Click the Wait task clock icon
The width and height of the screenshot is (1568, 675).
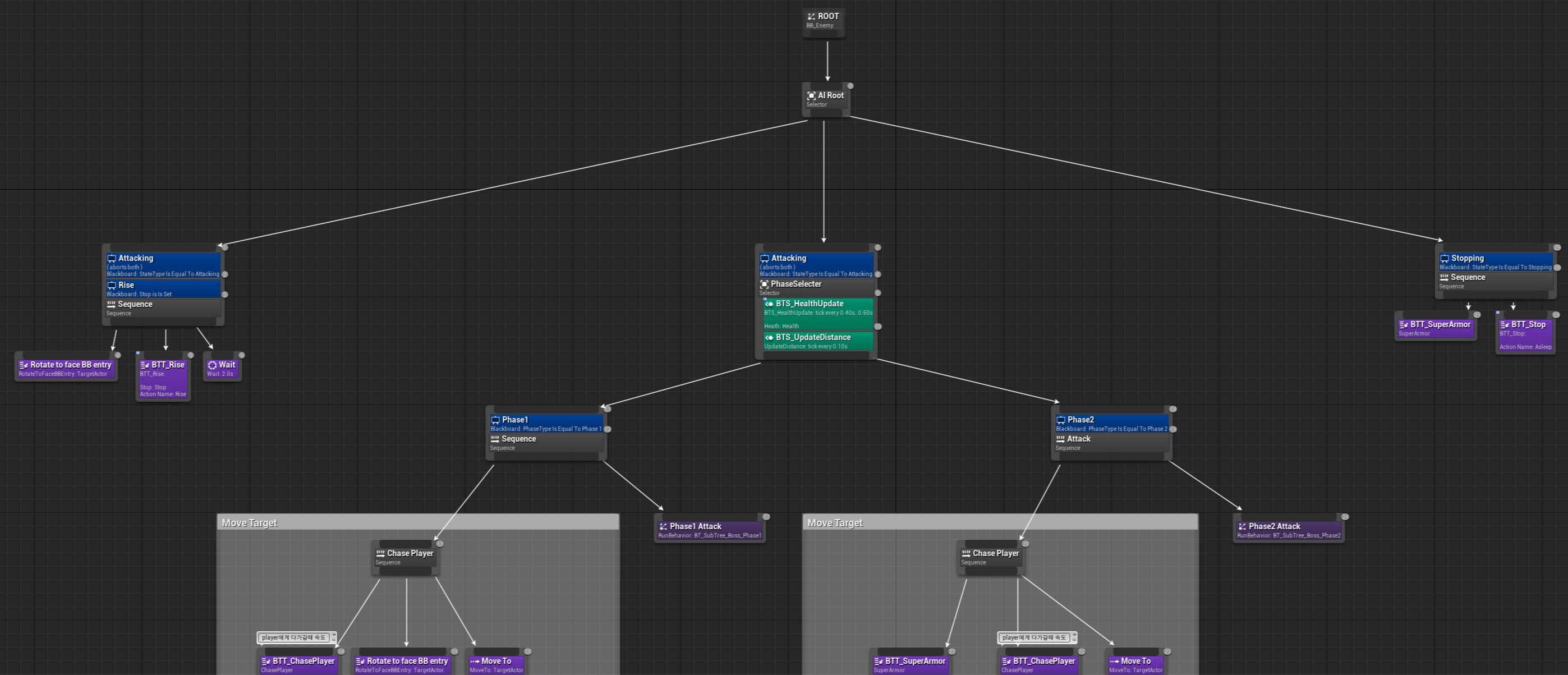(x=212, y=365)
